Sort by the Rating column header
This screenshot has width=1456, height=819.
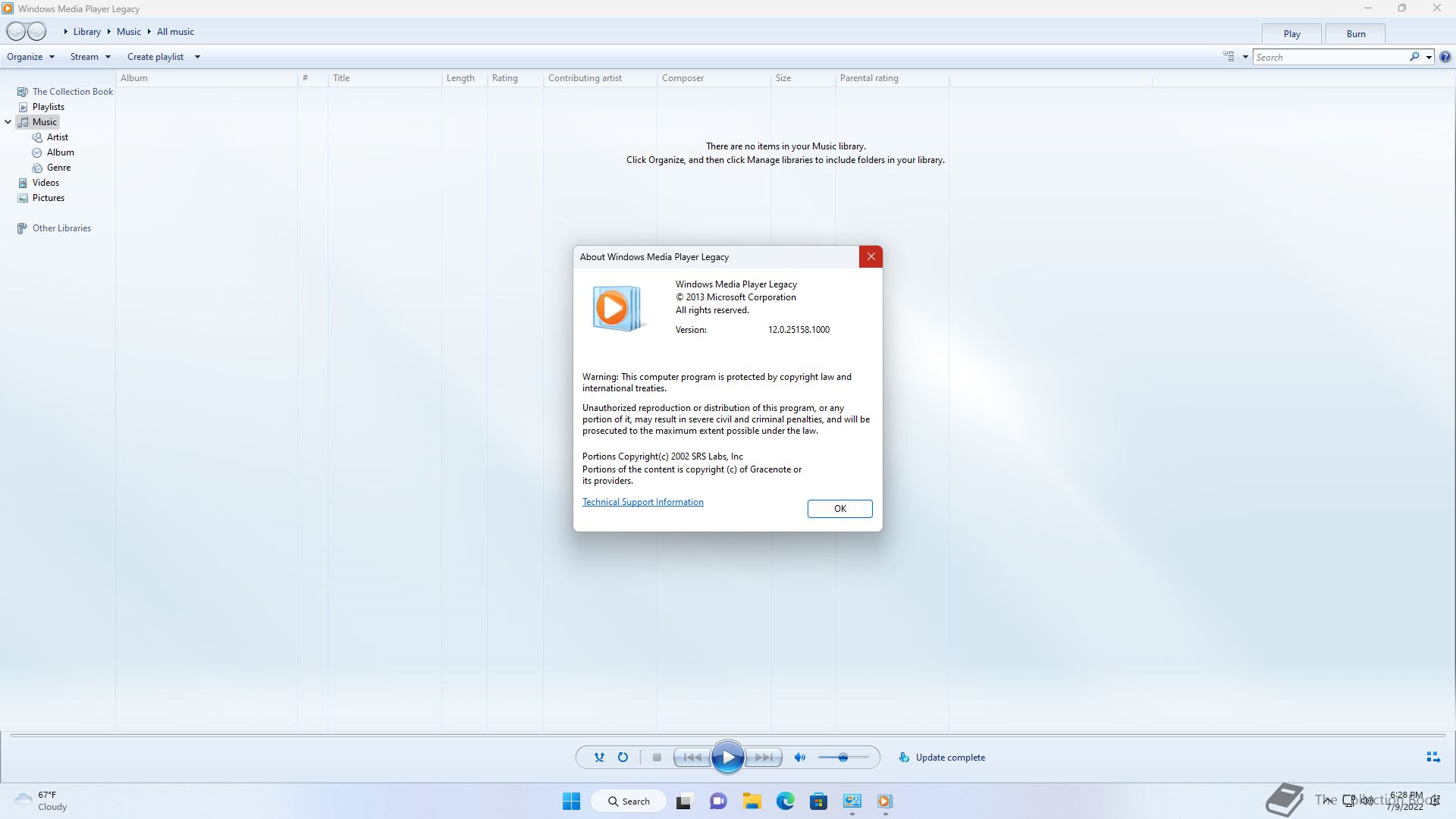(515, 78)
